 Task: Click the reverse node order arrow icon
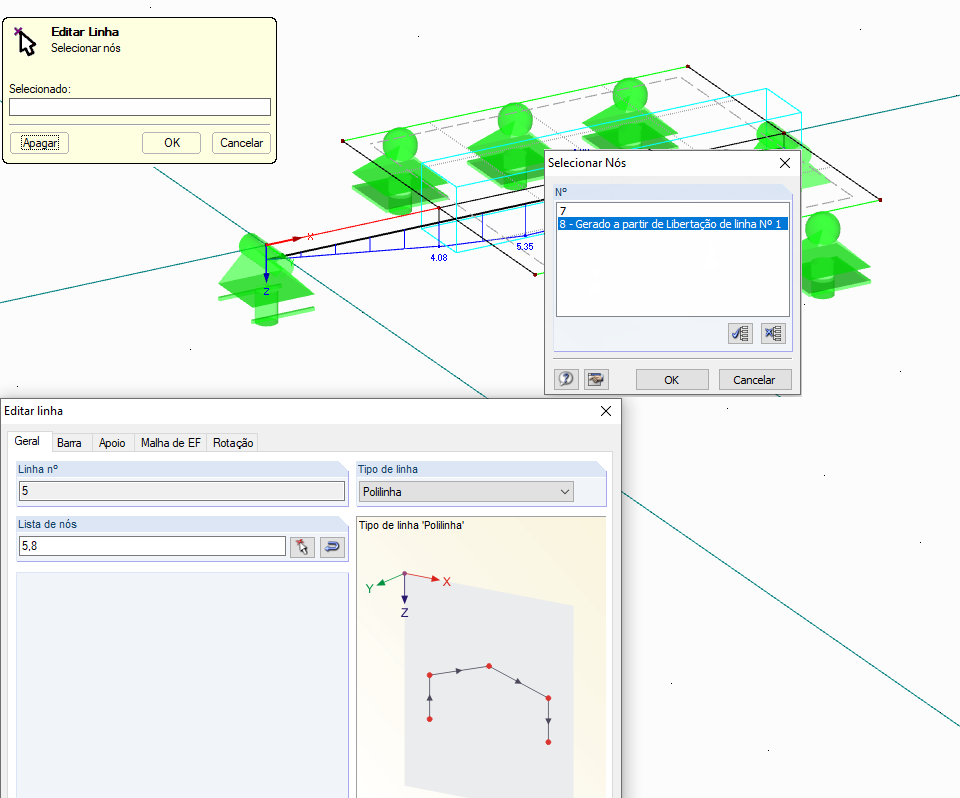point(332,547)
